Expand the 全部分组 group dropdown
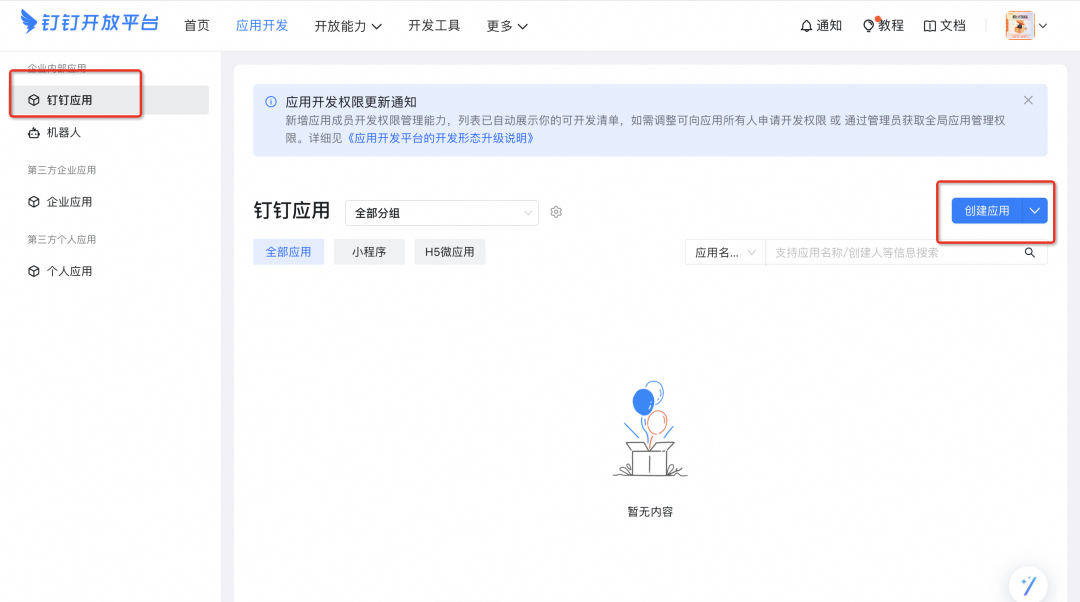The height and width of the screenshot is (602, 1080). (x=441, y=213)
